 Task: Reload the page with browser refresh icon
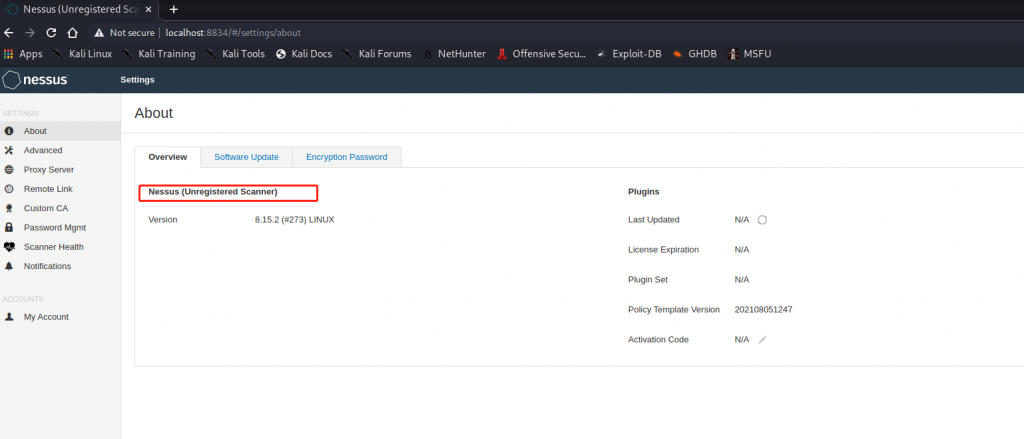51,33
